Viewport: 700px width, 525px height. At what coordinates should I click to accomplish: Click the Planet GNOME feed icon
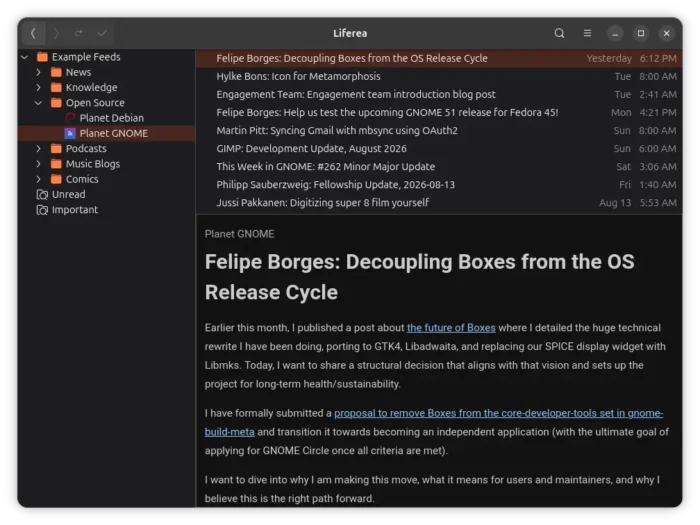70,133
